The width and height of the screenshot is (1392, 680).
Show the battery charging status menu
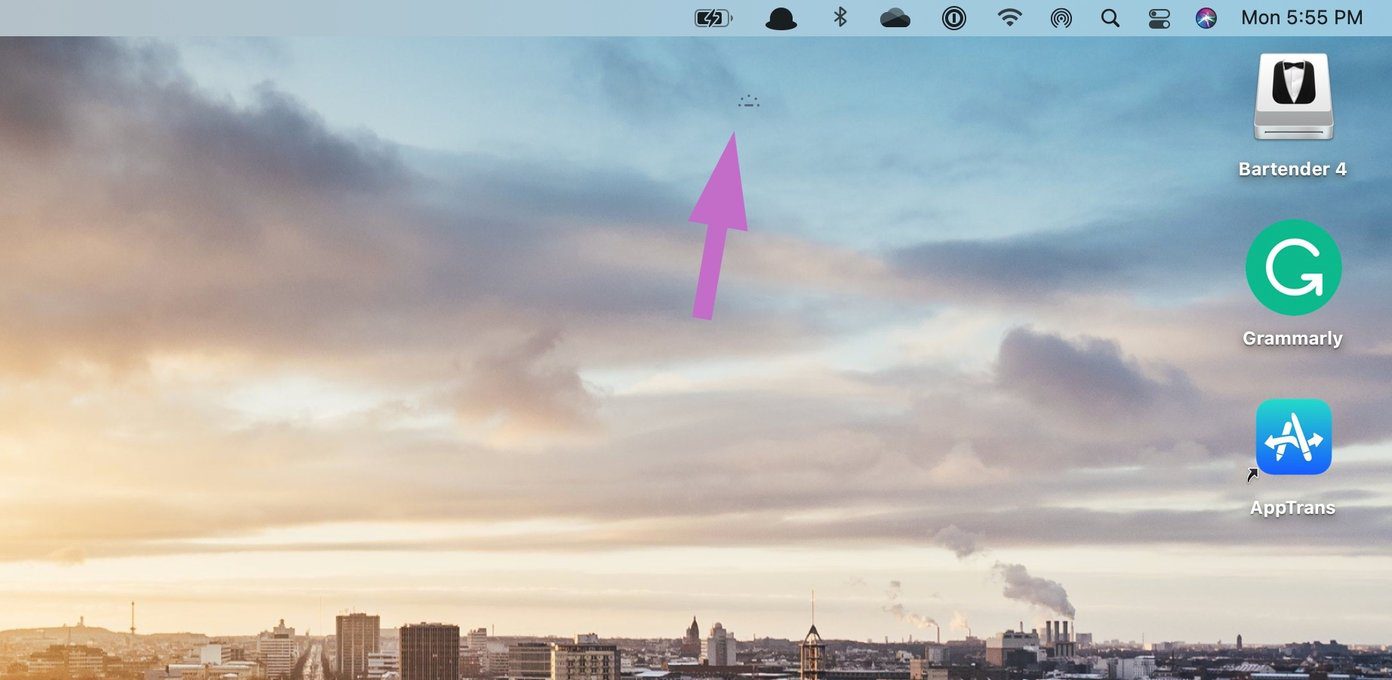tap(714, 18)
